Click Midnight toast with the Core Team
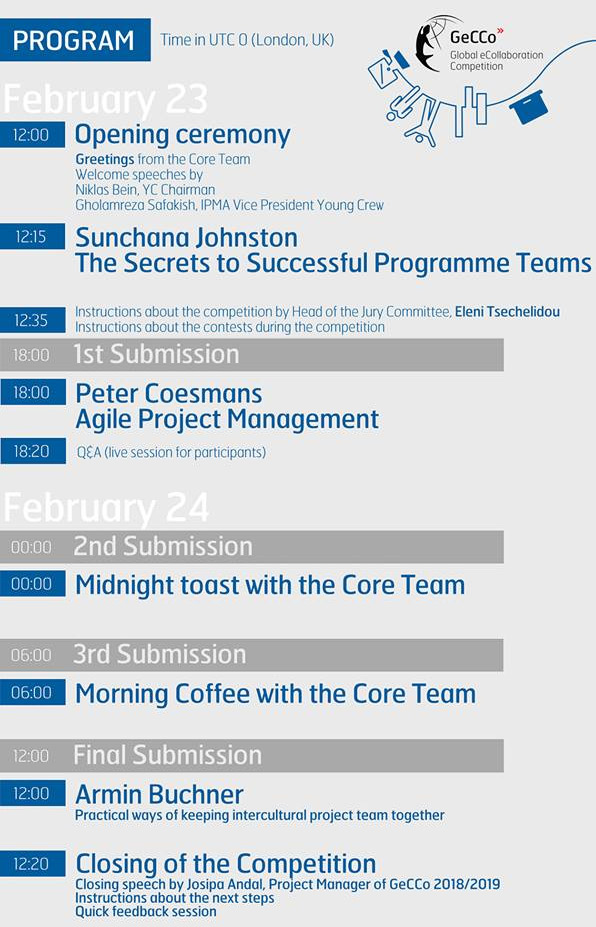This screenshot has width=596, height=927. coord(270,585)
